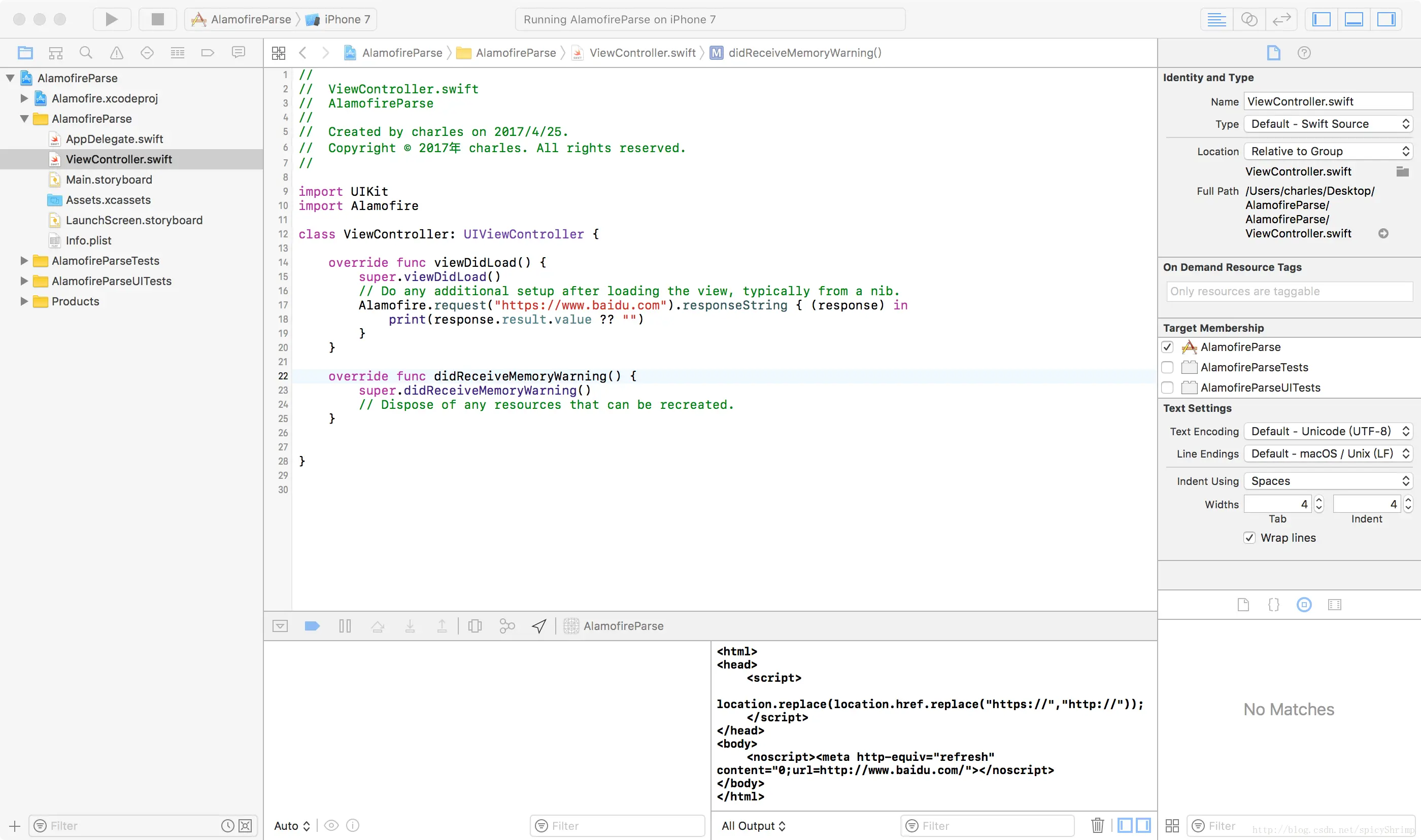Toggle the Wrap lines checkbox
1421x840 pixels.
pos(1249,538)
